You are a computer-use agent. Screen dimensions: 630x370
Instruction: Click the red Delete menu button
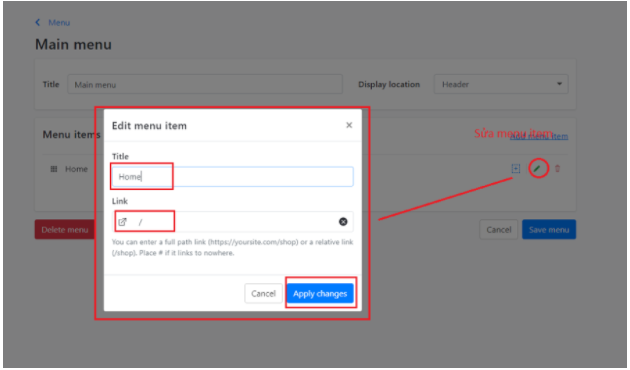pos(65,230)
